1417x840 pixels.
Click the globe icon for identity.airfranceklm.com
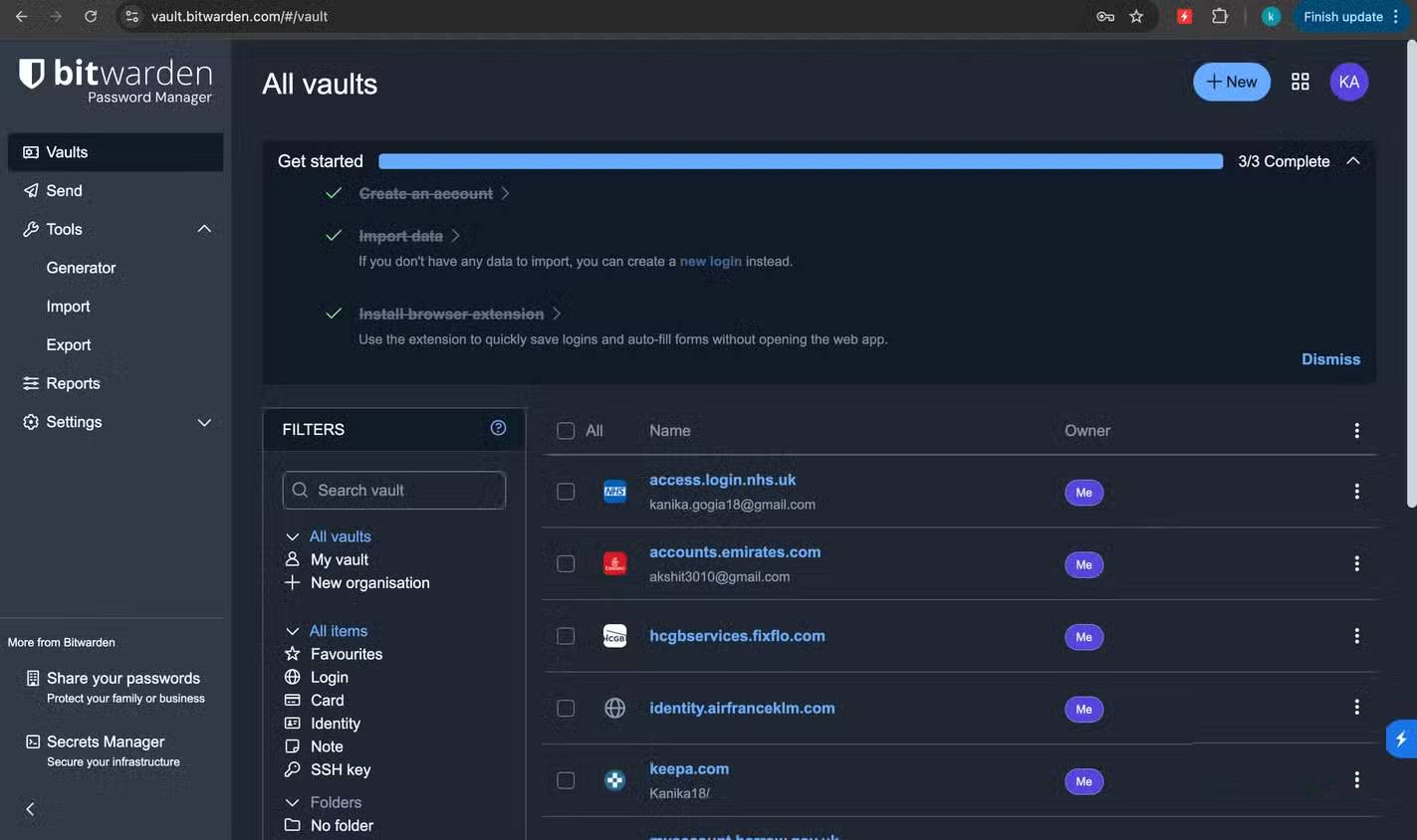615,709
